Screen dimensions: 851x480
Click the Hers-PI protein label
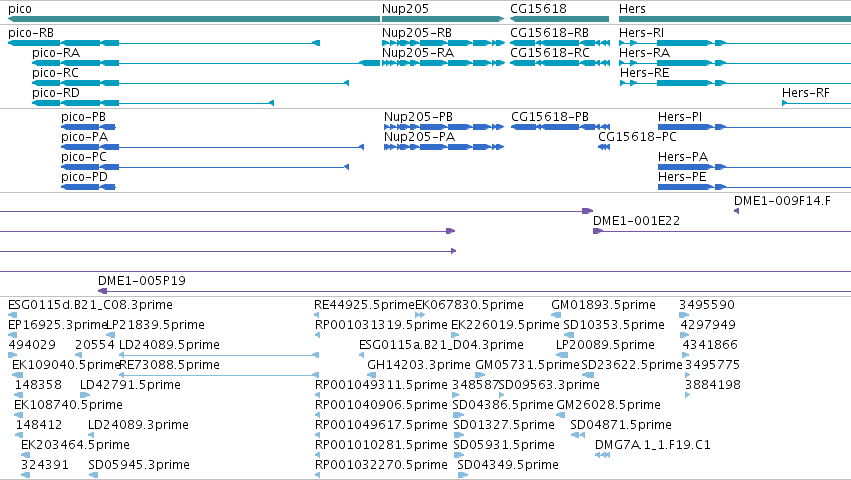(x=680, y=117)
